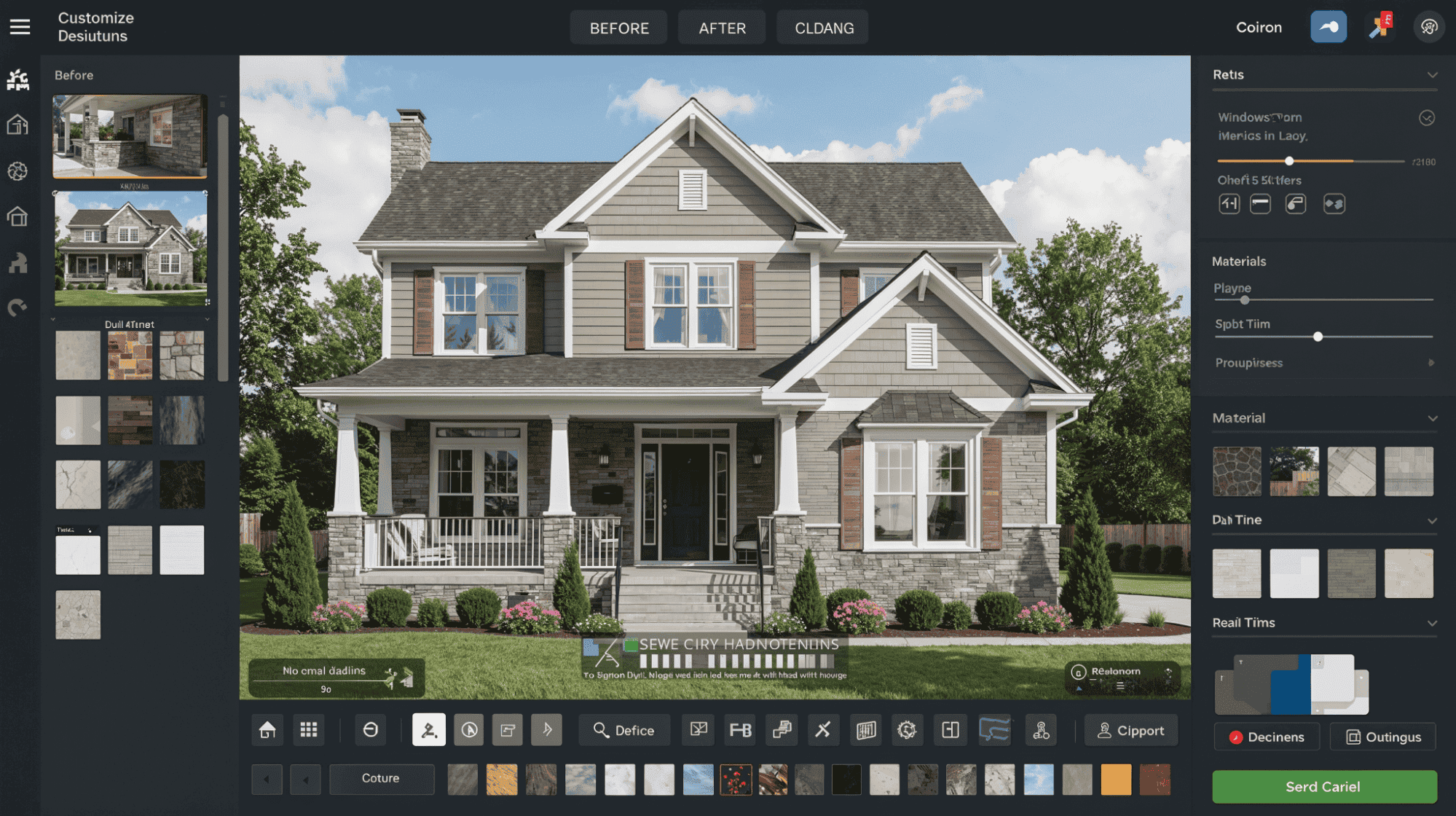Click the F-B text formatting icon in toolbar
Image resolution: width=1456 pixels, height=816 pixels.
click(x=740, y=729)
